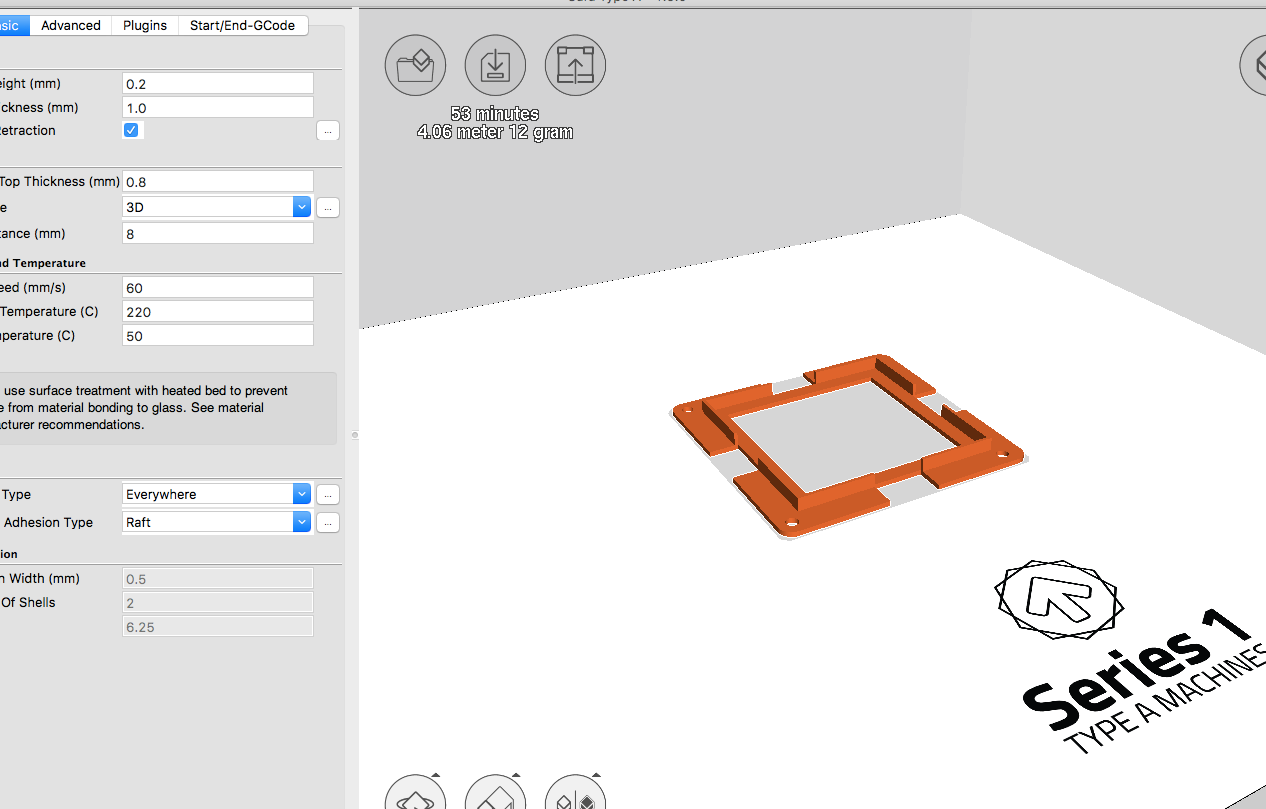Click the layer height field showing 0.2
Viewport: 1266px width, 809px height.
point(218,84)
